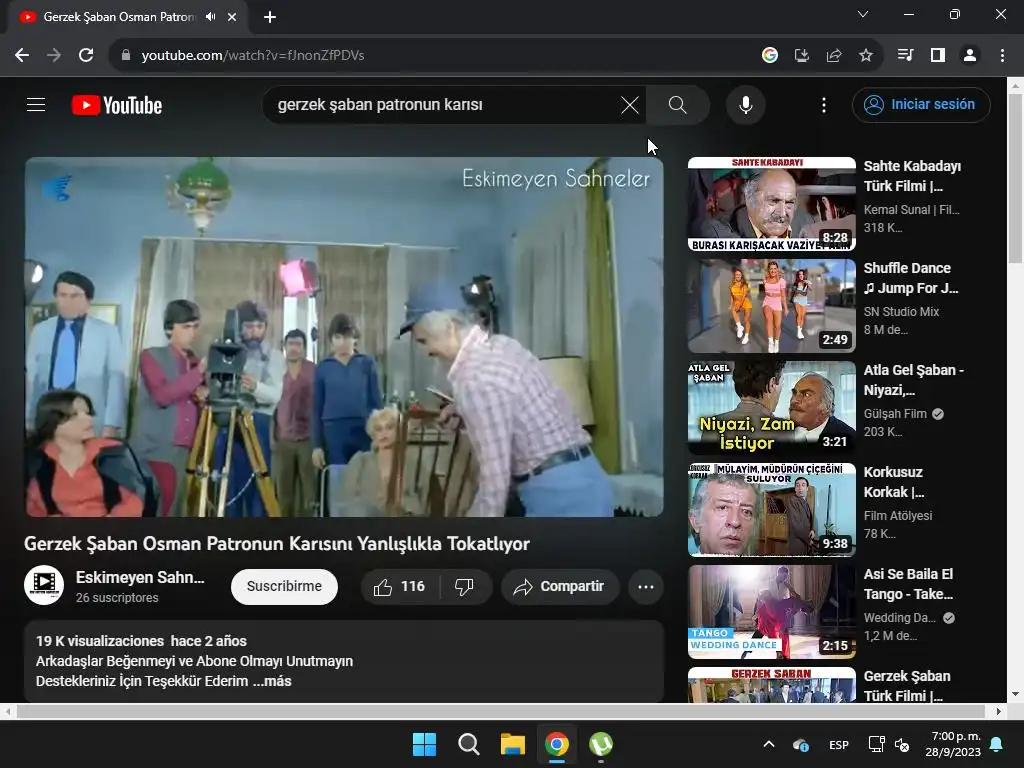
Task: Click the main video player frame
Action: (344, 337)
